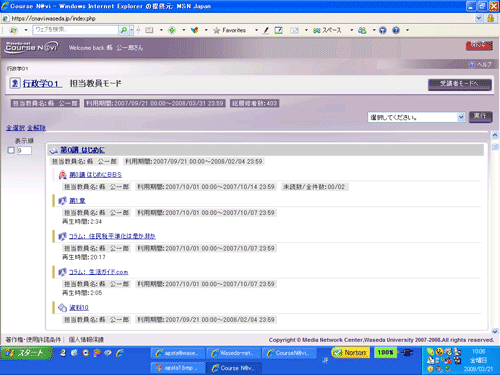Click the 全選択 select-all link

click(x=16, y=128)
